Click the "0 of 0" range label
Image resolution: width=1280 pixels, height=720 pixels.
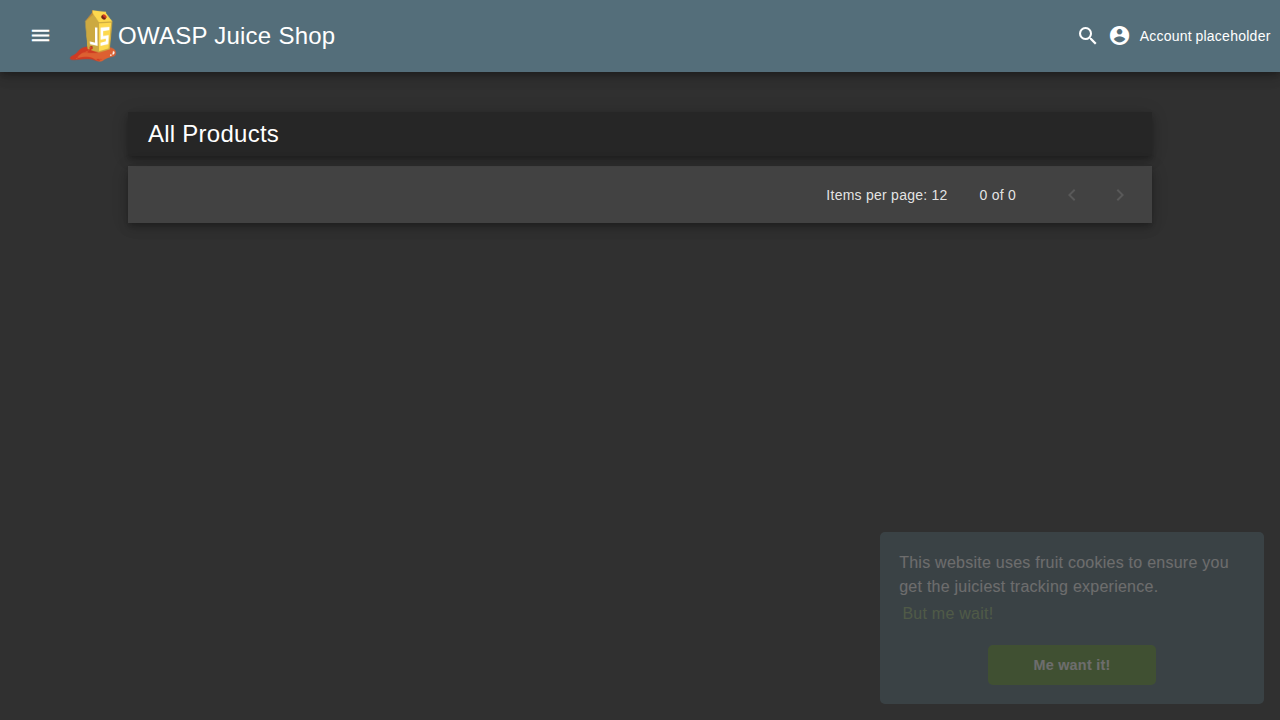click(997, 195)
